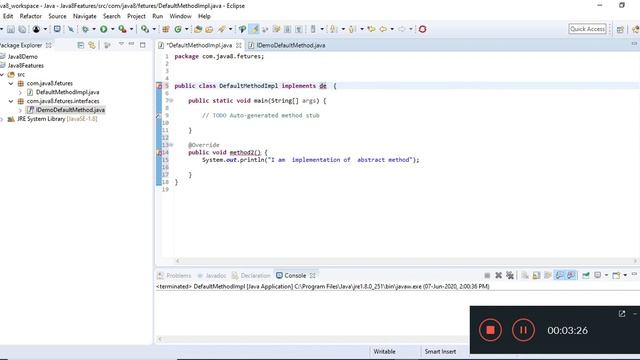The image size is (640, 360).
Task: Click Terminate icon in Console toolbar
Action: [x=487, y=276]
